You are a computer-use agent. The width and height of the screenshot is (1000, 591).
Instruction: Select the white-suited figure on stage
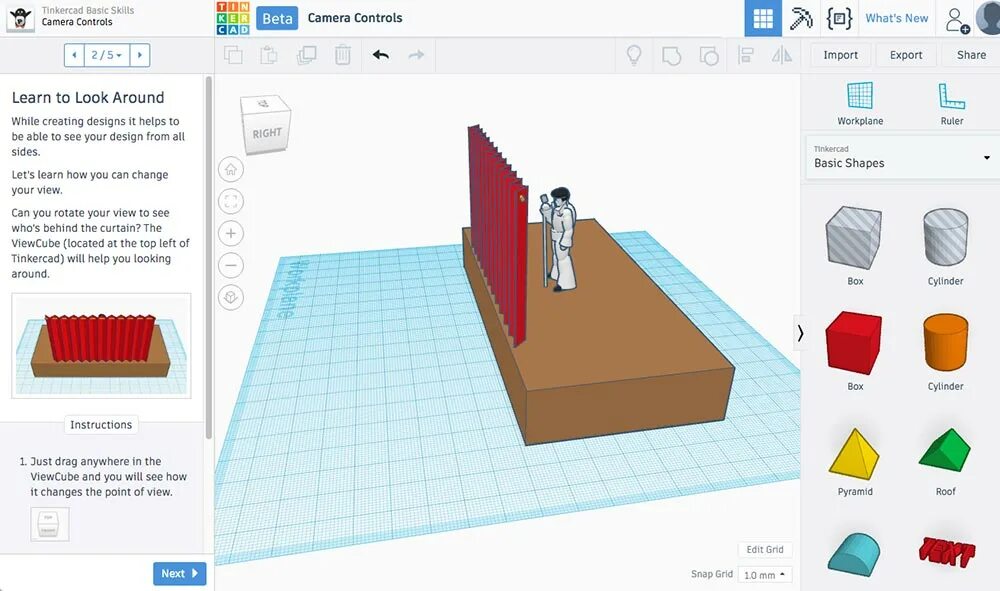(561, 240)
